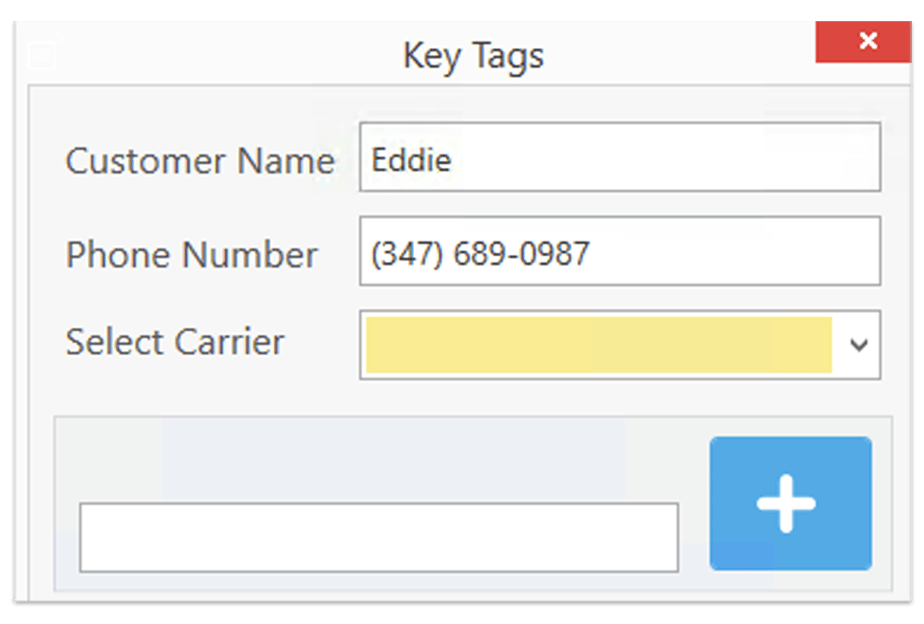Click inside the Customer Name field showing Eddie
Viewport: 924px width, 624px height.
tap(618, 159)
